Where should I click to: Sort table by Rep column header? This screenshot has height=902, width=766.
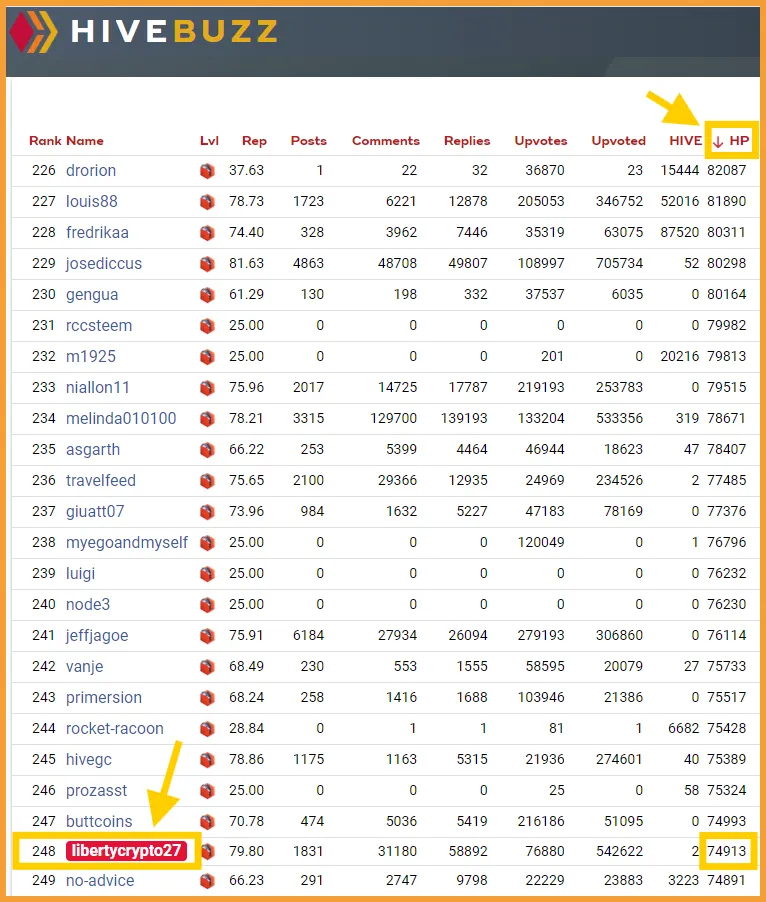pos(254,141)
